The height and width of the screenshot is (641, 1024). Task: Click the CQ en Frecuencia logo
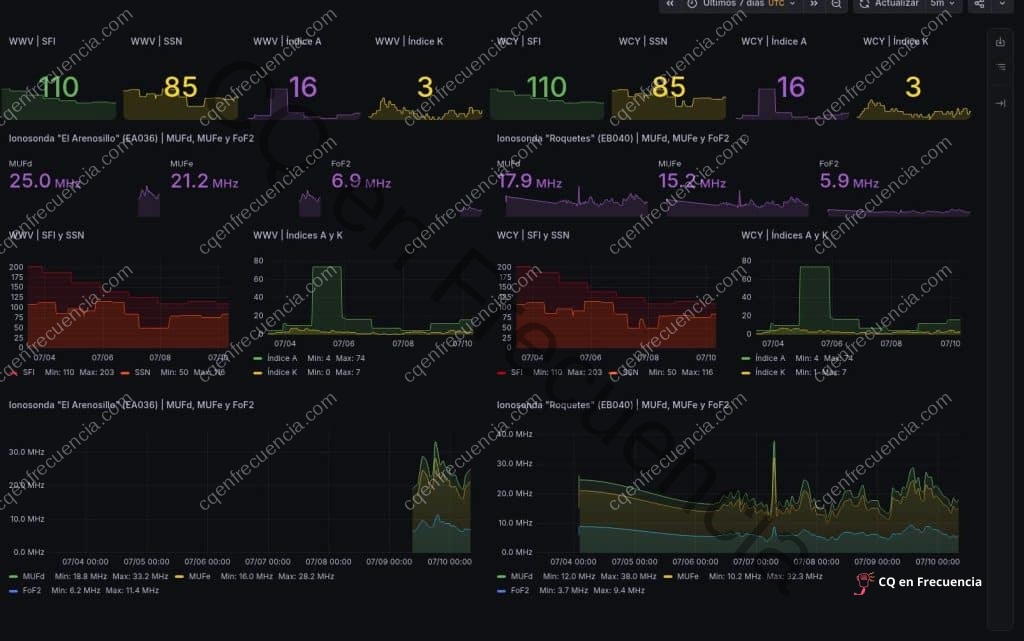(x=918, y=582)
